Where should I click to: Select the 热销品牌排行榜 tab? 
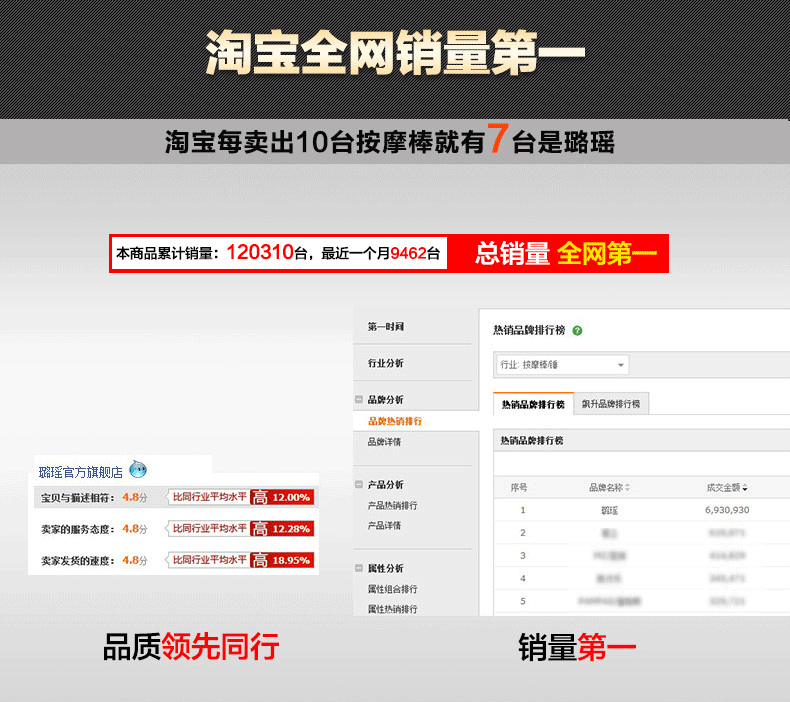533,404
